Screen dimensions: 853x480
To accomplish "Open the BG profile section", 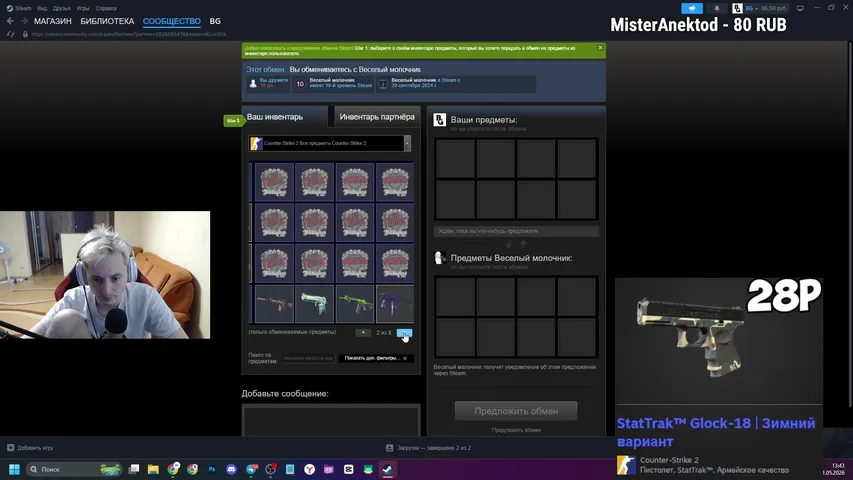I will tap(215, 21).
